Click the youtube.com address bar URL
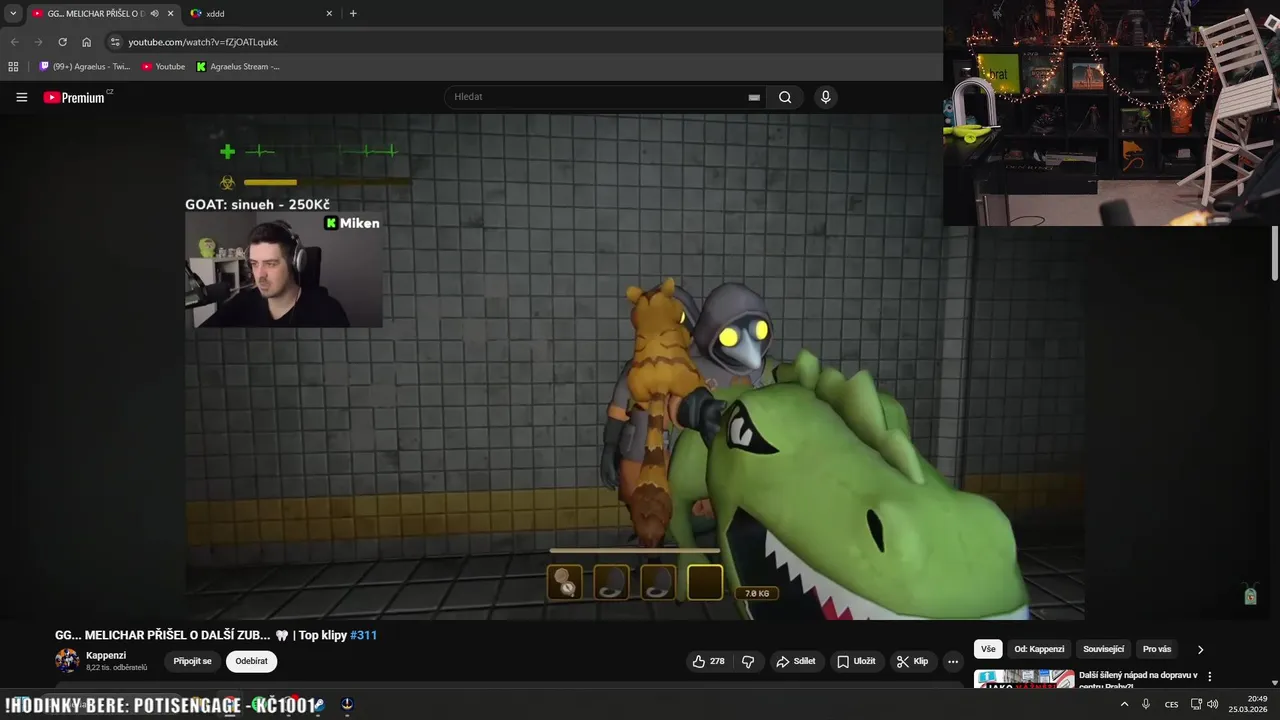This screenshot has height=720, width=1280. tap(203, 42)
